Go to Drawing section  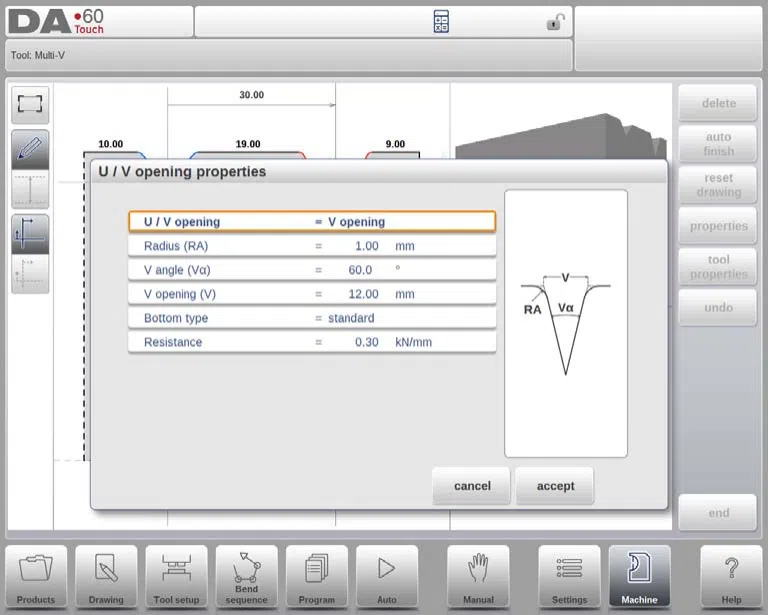(106, 577)
